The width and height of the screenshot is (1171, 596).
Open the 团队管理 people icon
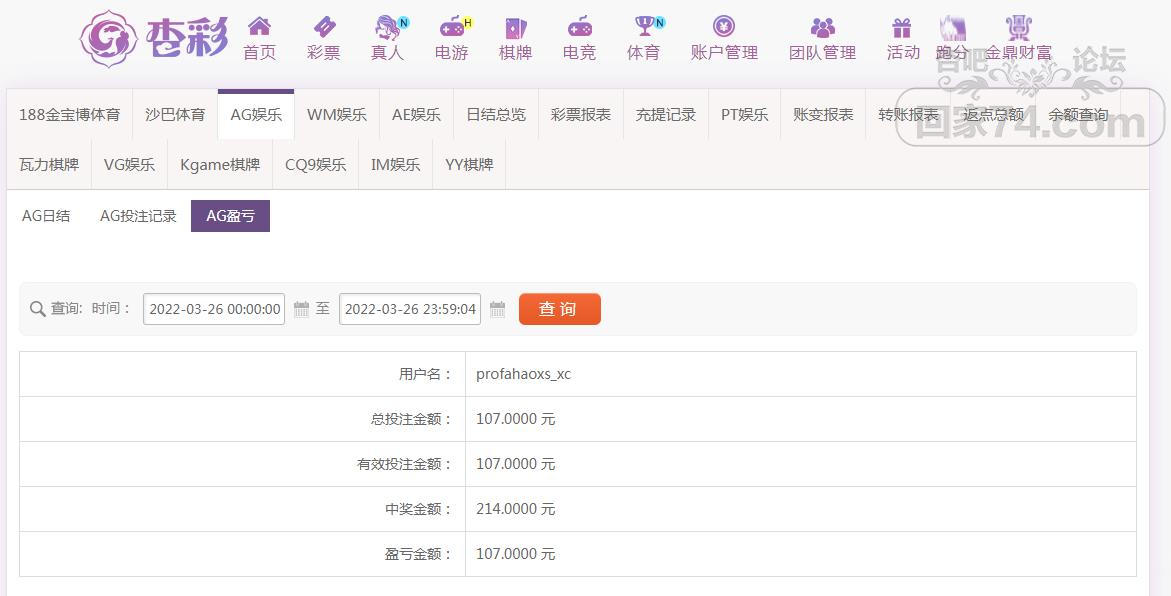[x=822, y=28]
